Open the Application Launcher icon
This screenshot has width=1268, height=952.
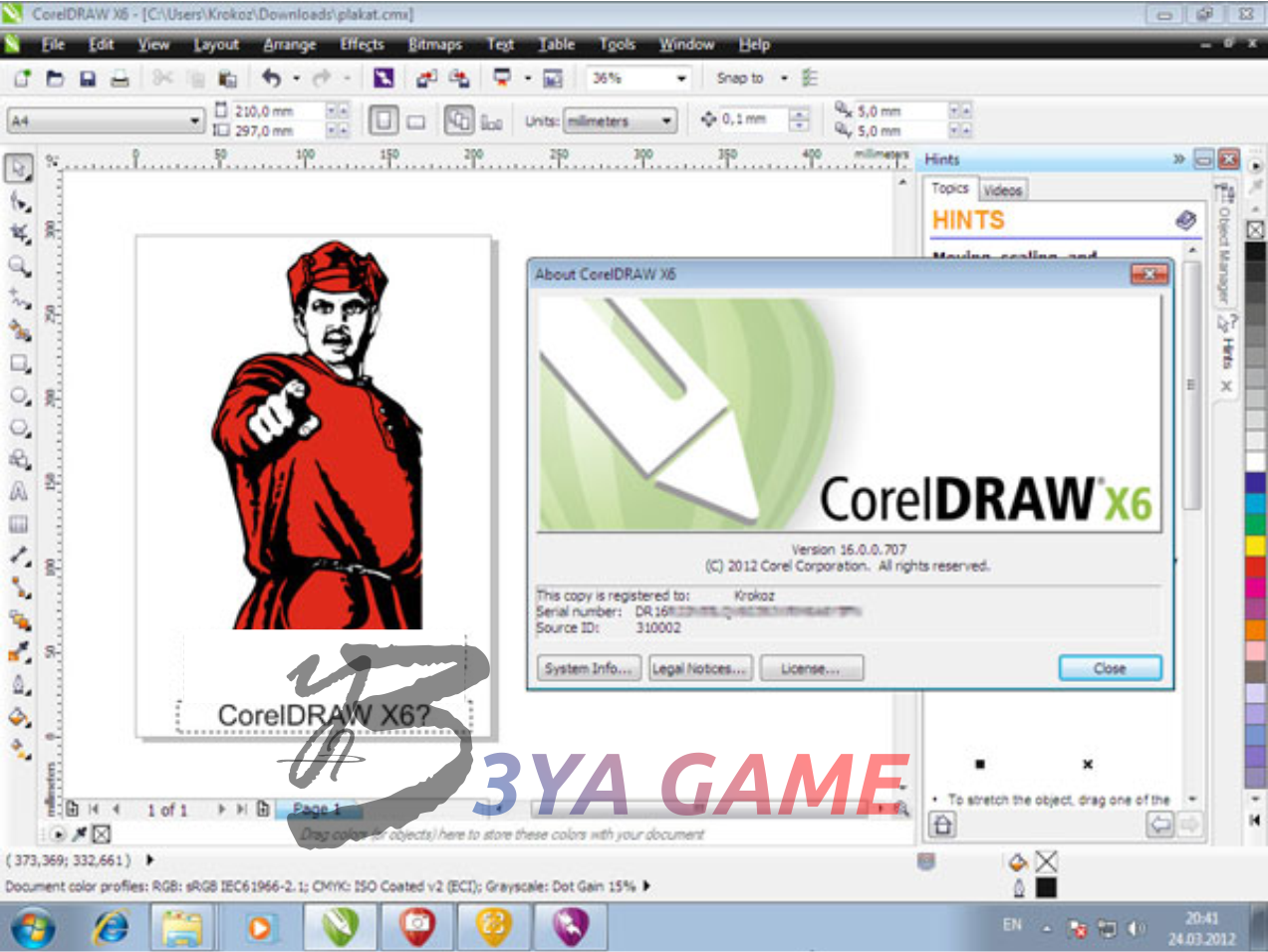pos(502,78)
